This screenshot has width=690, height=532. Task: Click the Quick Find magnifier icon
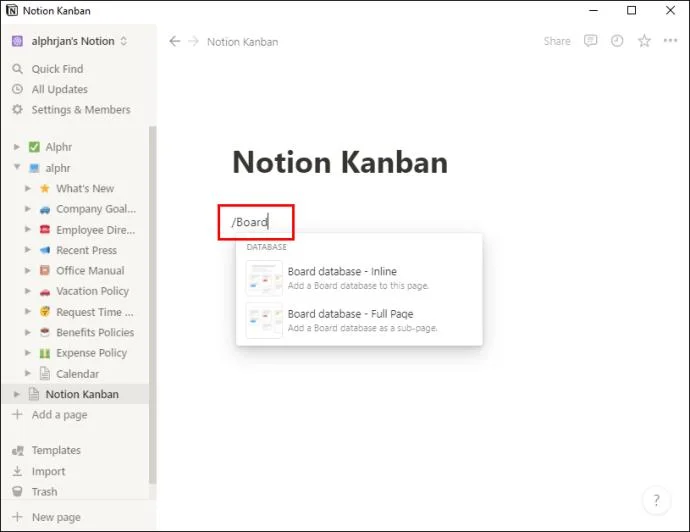(x=17, y=69)
